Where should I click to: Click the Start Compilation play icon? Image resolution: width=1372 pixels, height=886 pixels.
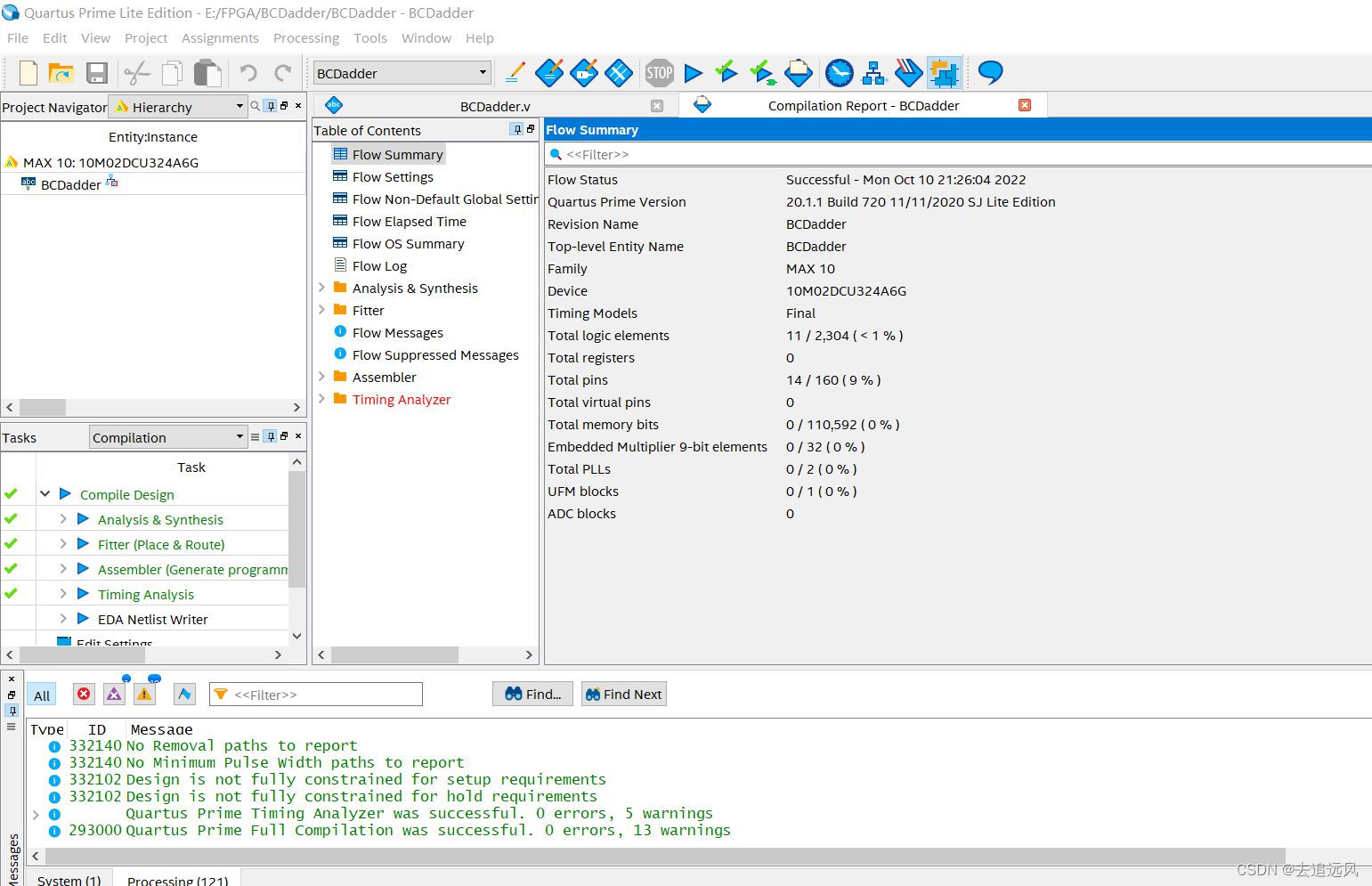click(x=694, y=73)
